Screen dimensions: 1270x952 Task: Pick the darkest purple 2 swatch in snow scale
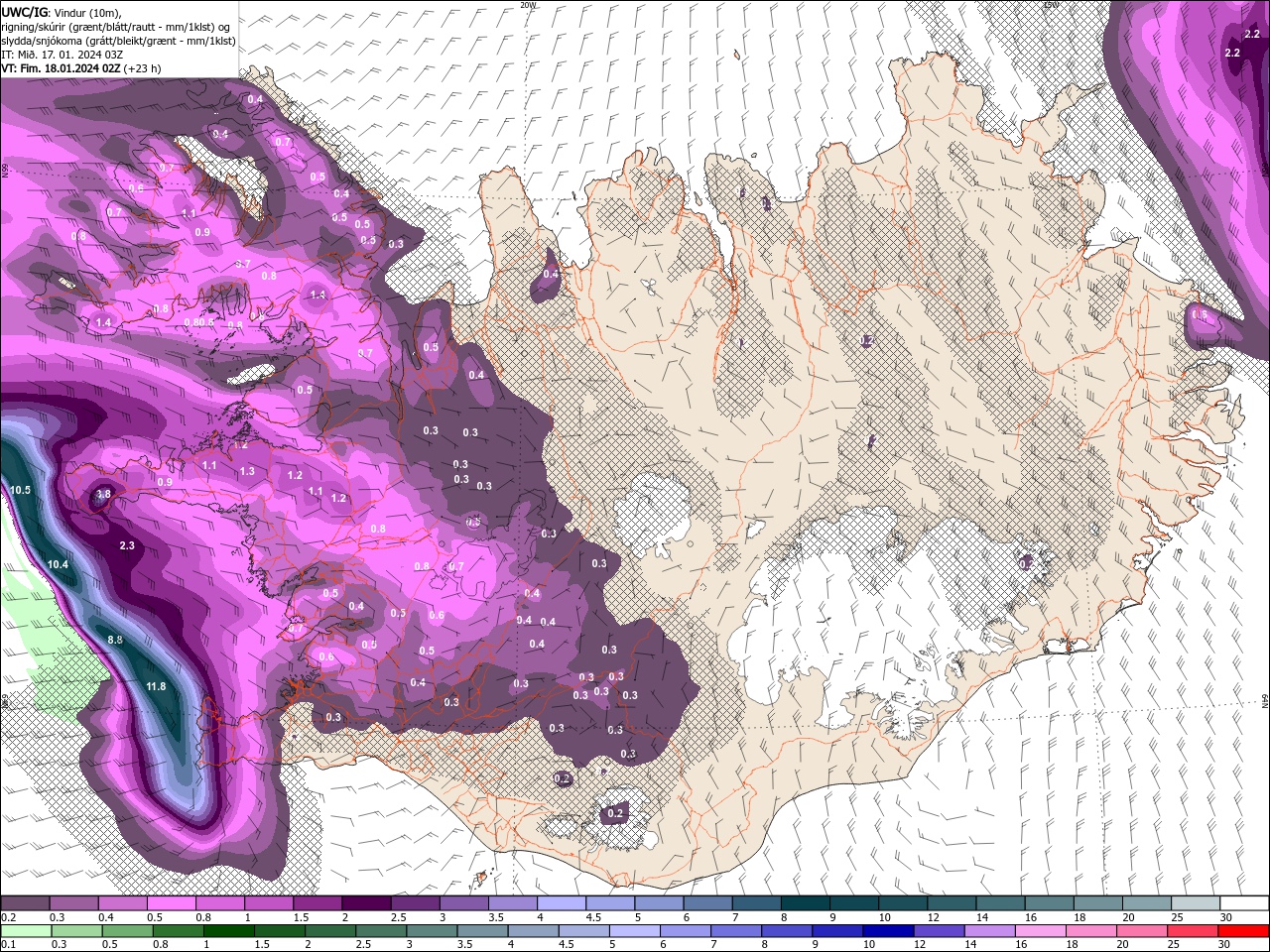[x=366, y=903]
